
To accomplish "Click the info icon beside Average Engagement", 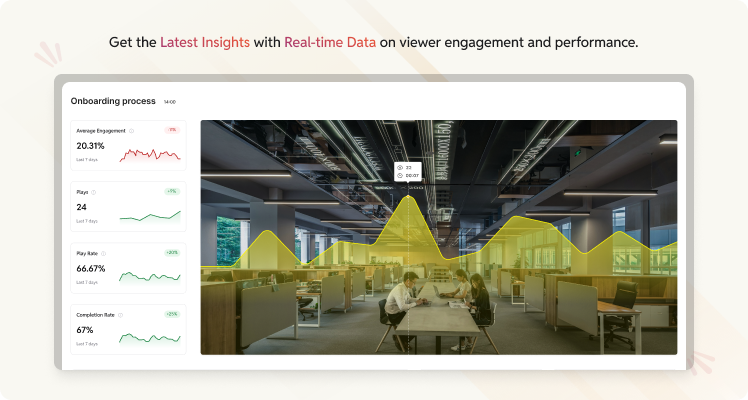I will pos(132,131).
